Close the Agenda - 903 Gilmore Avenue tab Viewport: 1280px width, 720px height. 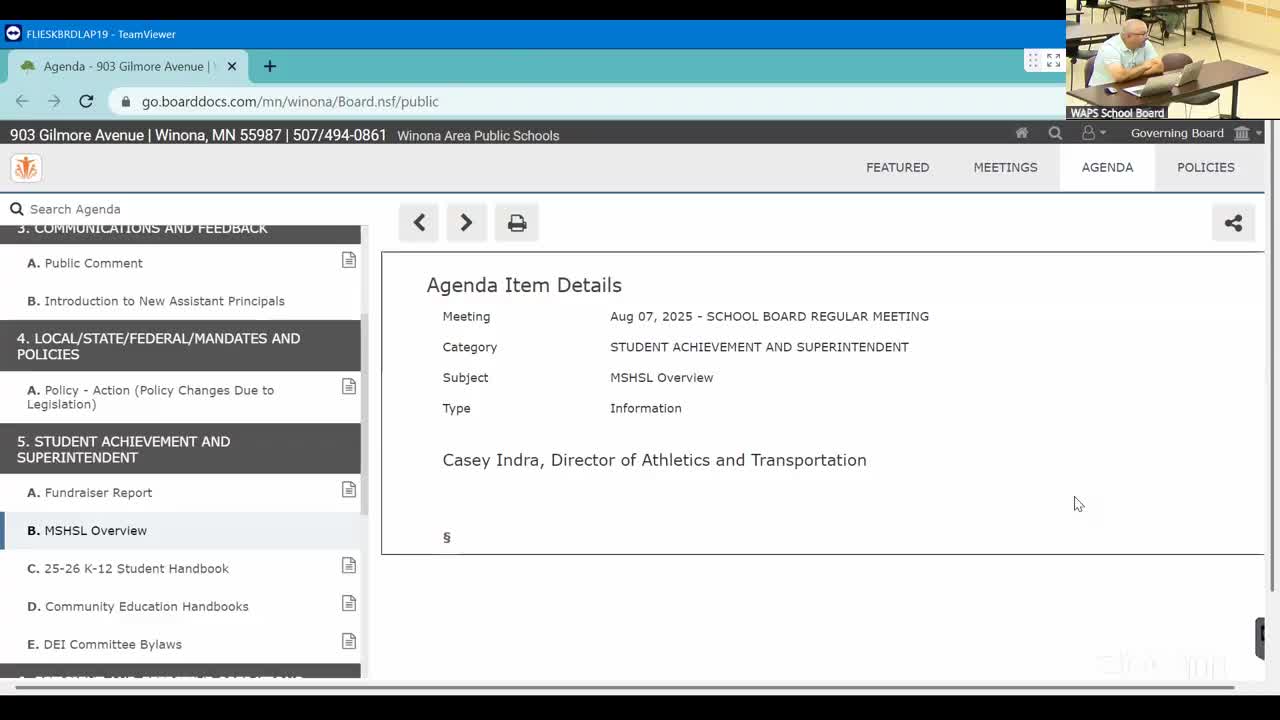point(232,66)
